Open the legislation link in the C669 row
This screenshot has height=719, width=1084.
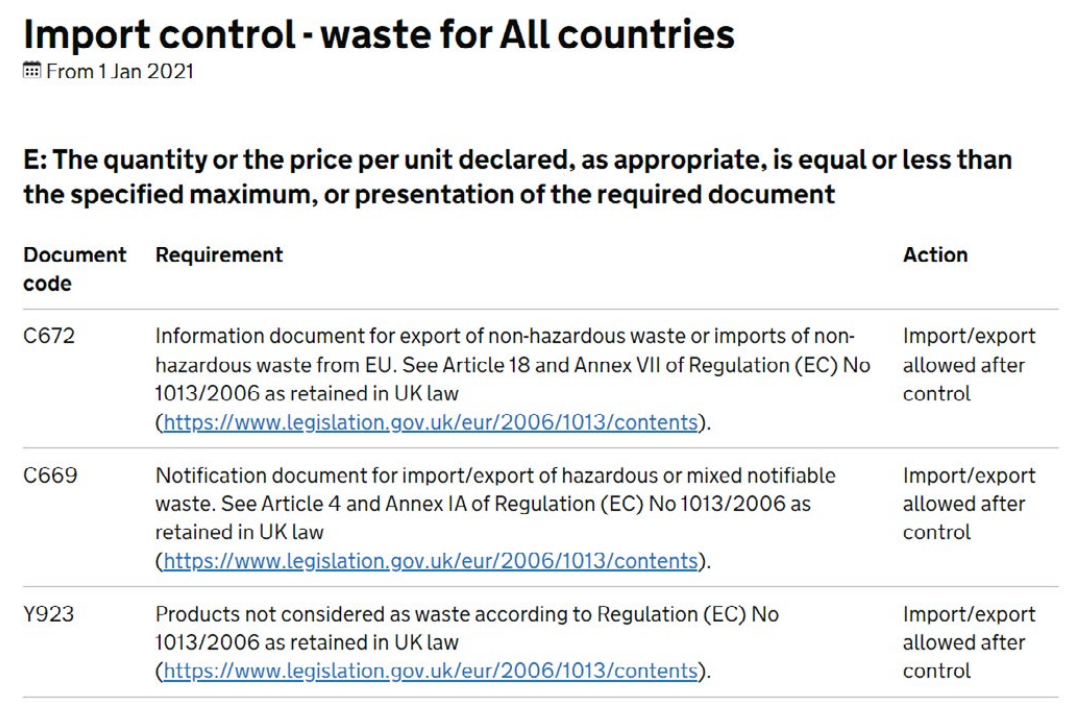click(x=430, y=560)
